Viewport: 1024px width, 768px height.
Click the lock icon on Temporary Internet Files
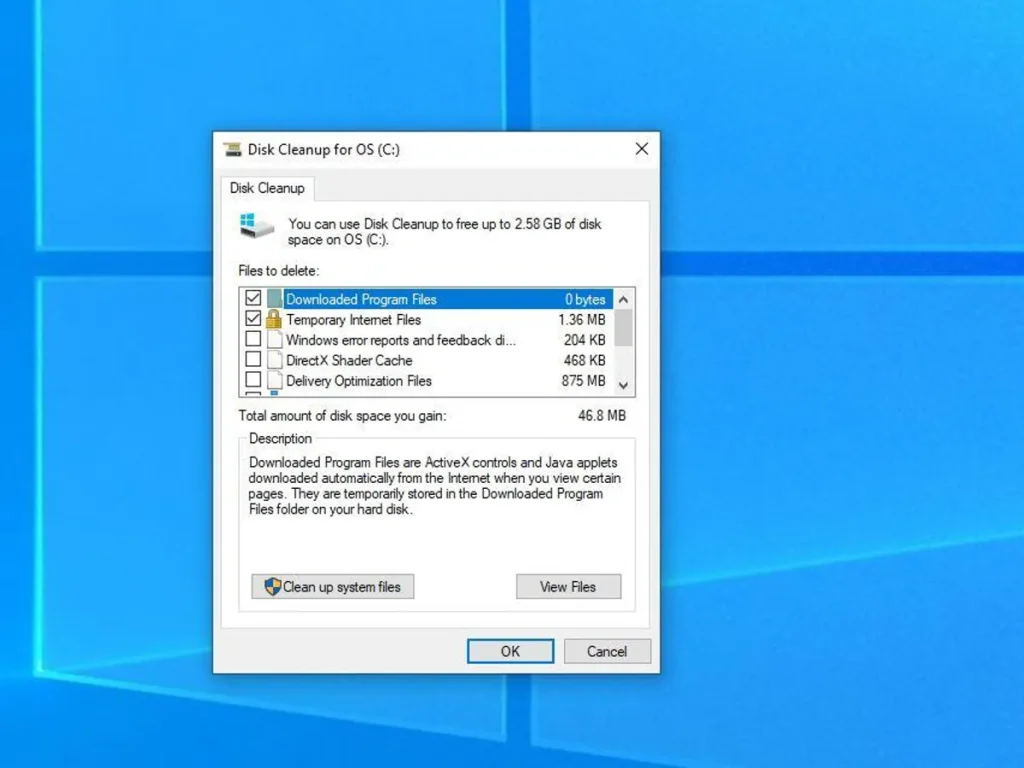273,319
